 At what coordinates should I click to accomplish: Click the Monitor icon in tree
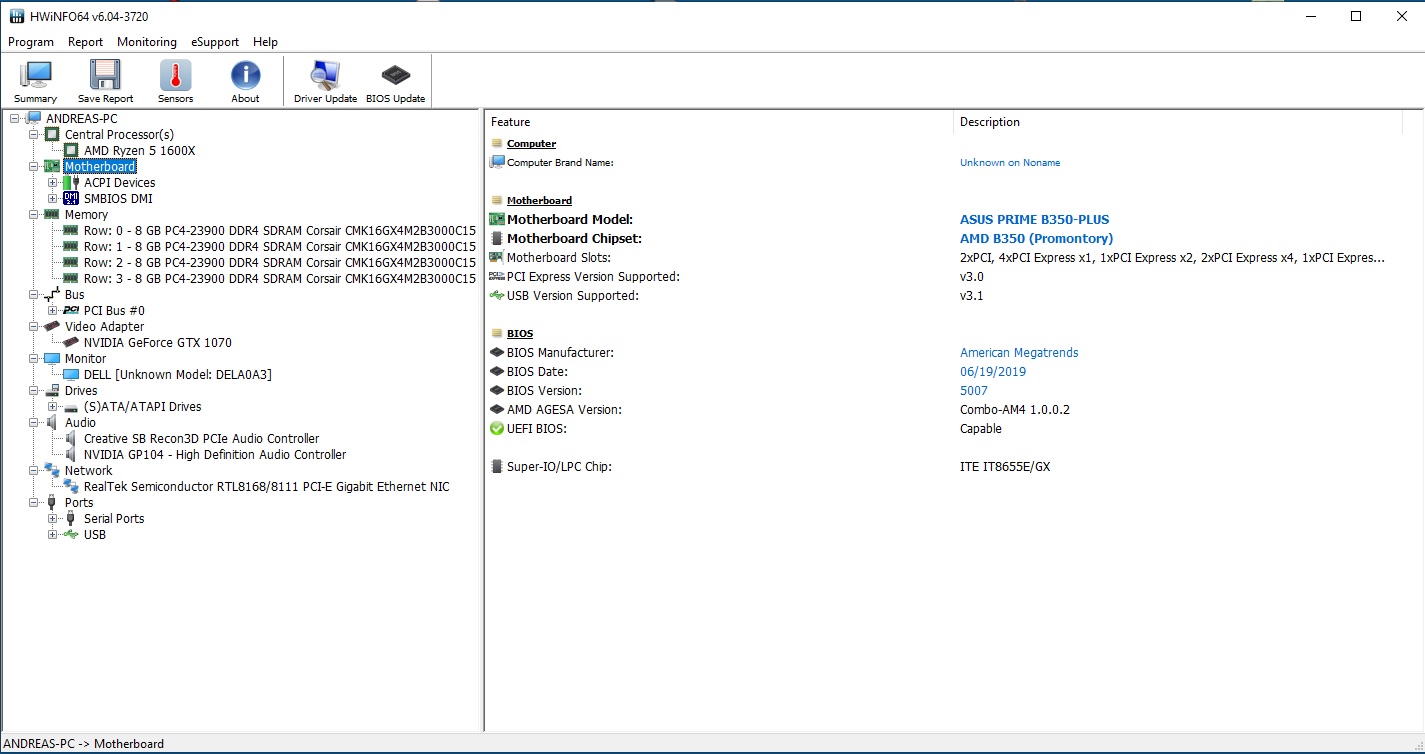[52, 358]
